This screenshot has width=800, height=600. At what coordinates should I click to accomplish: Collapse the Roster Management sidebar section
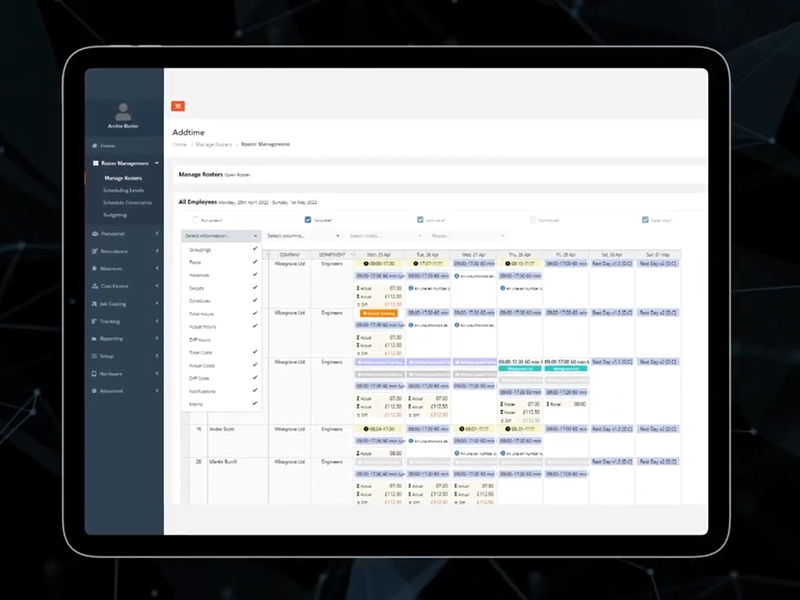click(x=157, y=163)
